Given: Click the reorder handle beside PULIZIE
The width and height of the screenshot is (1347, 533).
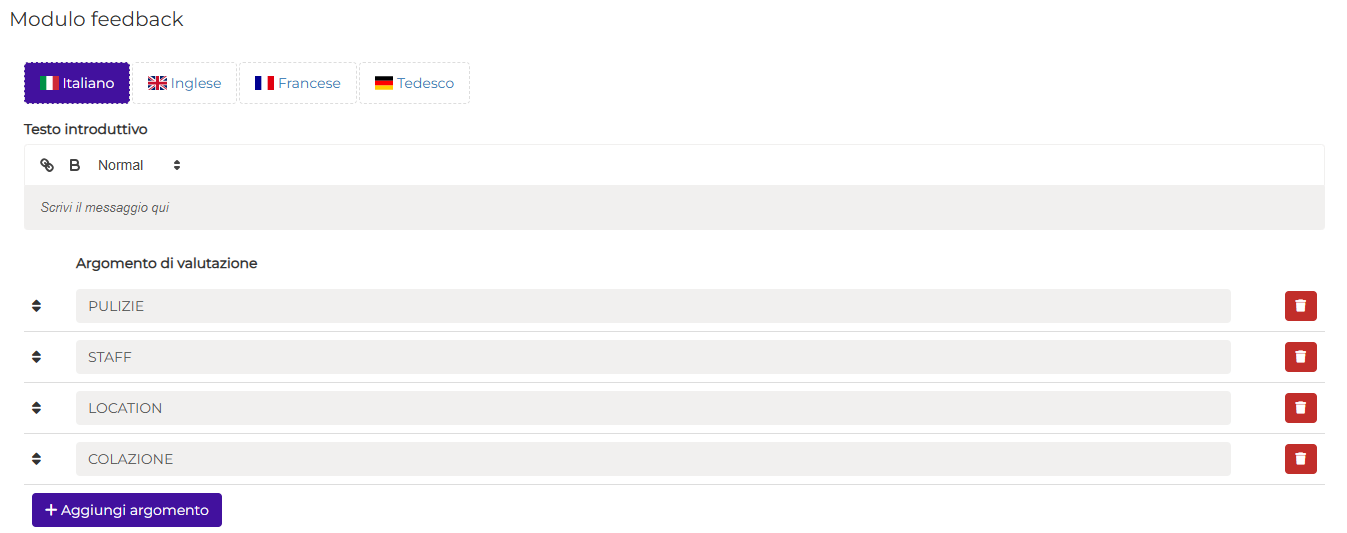Looking at the screenshot, I should (x=36, y=306).
